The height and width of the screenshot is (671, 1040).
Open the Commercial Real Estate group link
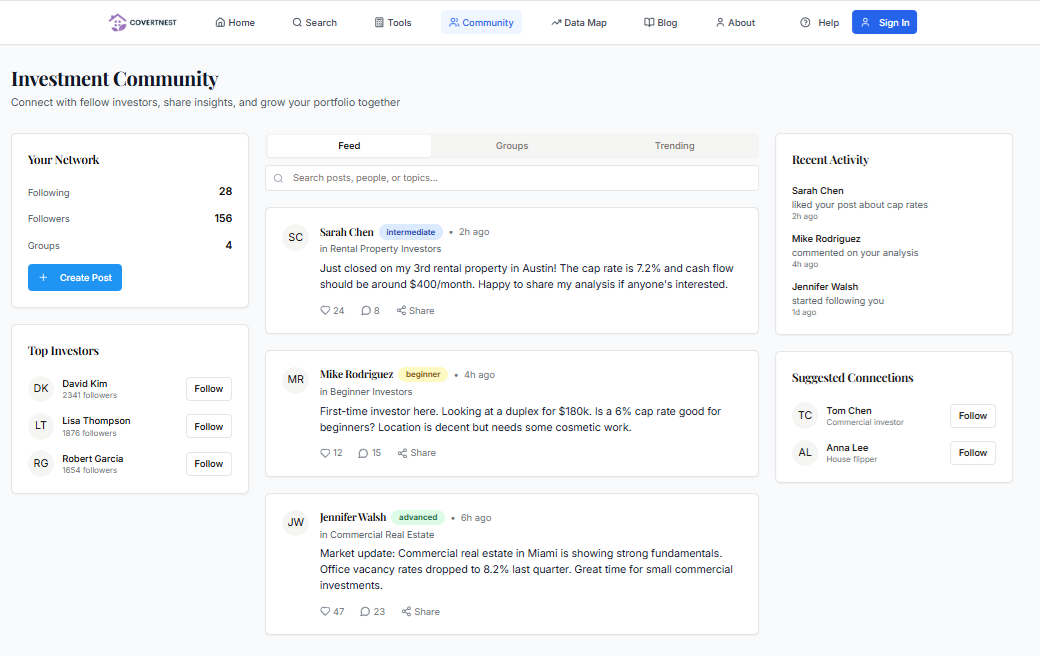coord(382,534)
